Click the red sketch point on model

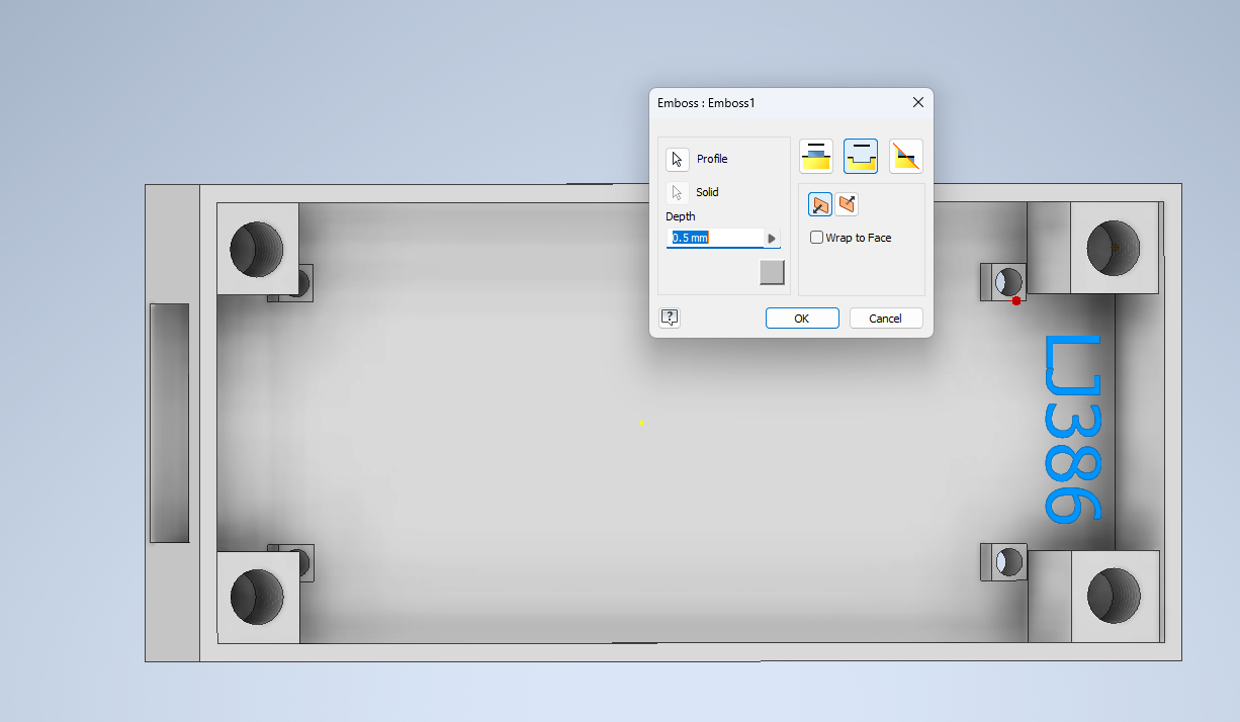pyautogui.click(x=1017, y=301)
